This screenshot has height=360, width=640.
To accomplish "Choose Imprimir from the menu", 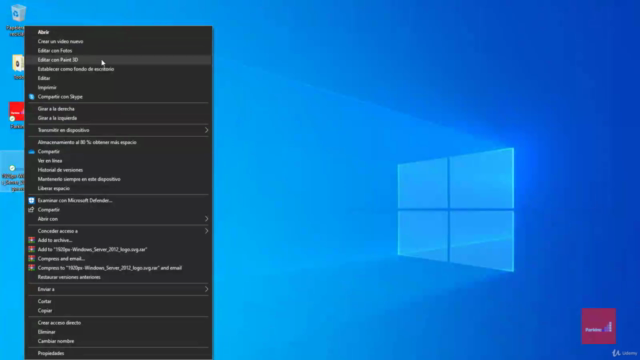I will pos(118,87).
